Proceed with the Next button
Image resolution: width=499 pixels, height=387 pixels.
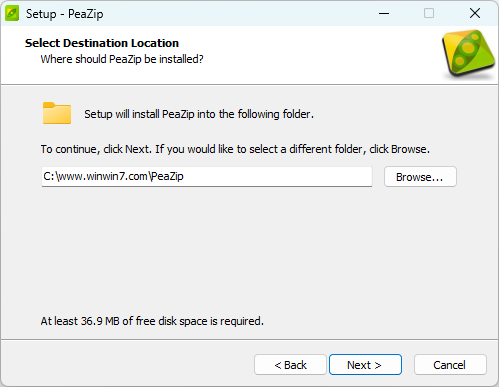pos(365,365)
